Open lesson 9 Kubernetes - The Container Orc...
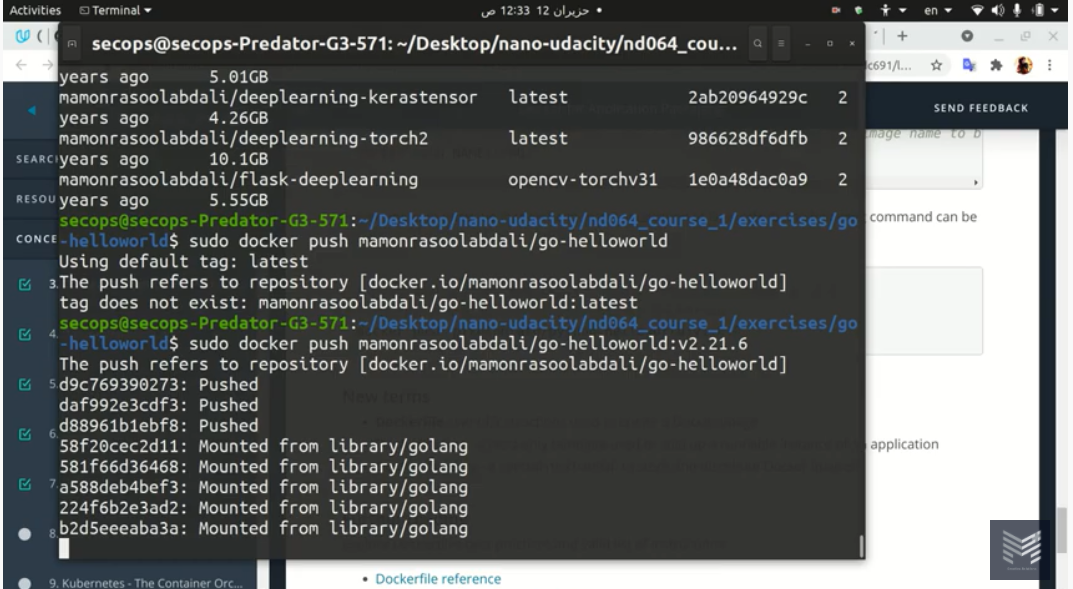Screen dimensions: 1073x589 tap(146, 584)
